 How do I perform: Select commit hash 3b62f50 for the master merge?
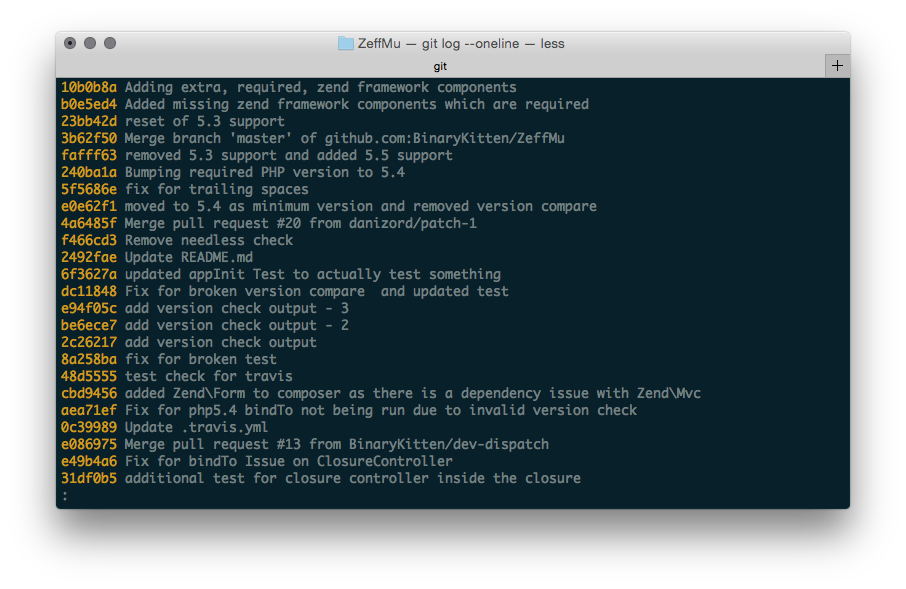(x=88, y=138)
